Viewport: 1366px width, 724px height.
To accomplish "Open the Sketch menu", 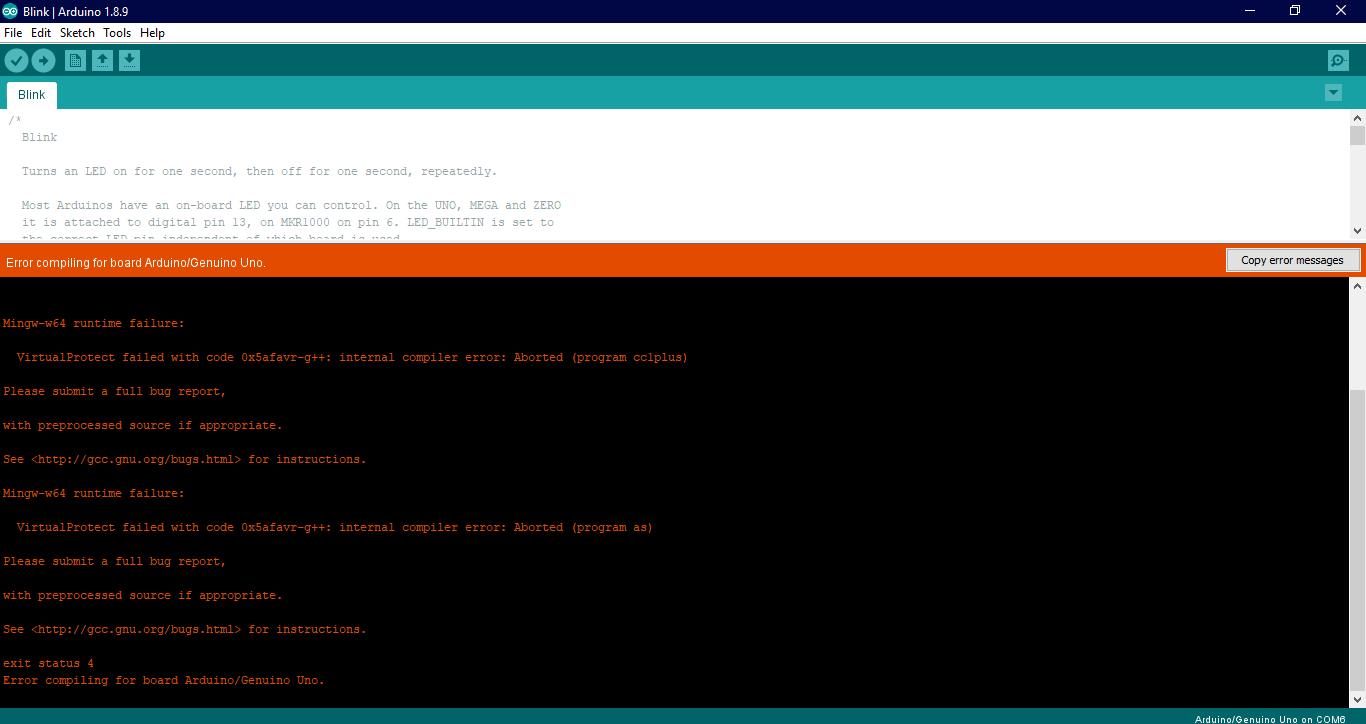I will pos(77,32).
